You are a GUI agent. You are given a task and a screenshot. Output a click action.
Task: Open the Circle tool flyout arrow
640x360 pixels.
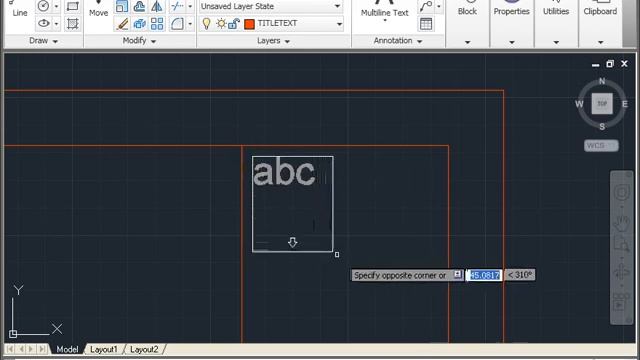point(56,6)
